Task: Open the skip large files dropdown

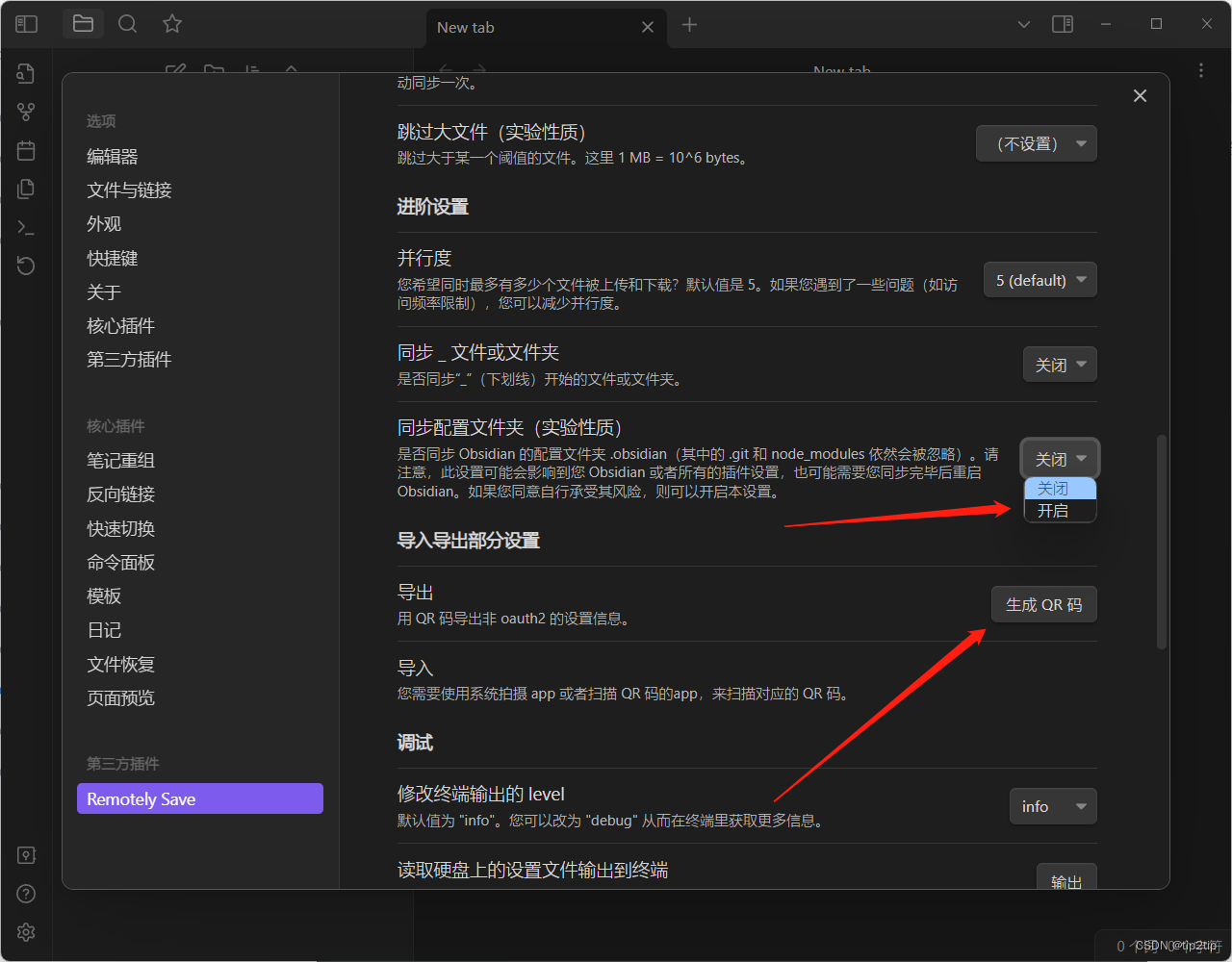Action: click(x=1037, y=144)
